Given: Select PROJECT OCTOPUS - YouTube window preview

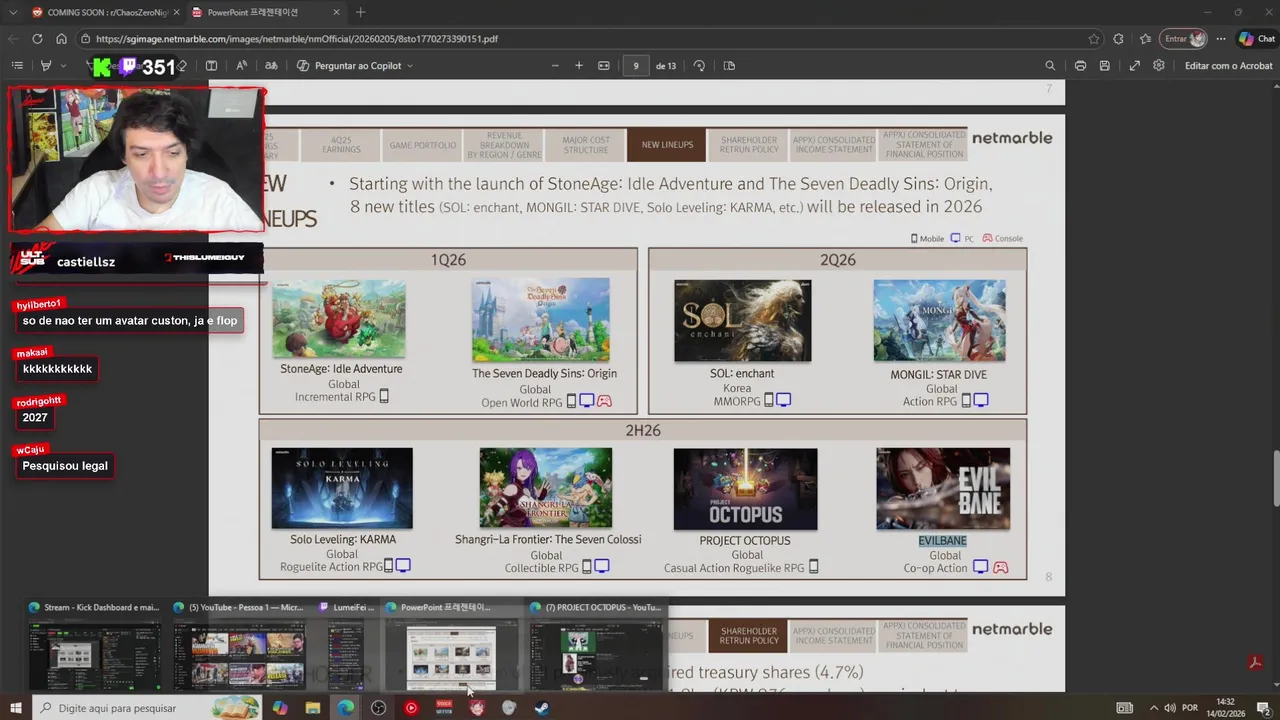Looking at the screenshot, I should pyautogui.click(x=596, y=645).
